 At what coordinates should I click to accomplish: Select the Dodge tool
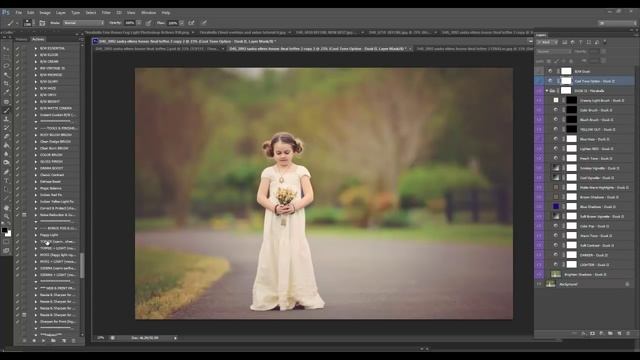6,162
